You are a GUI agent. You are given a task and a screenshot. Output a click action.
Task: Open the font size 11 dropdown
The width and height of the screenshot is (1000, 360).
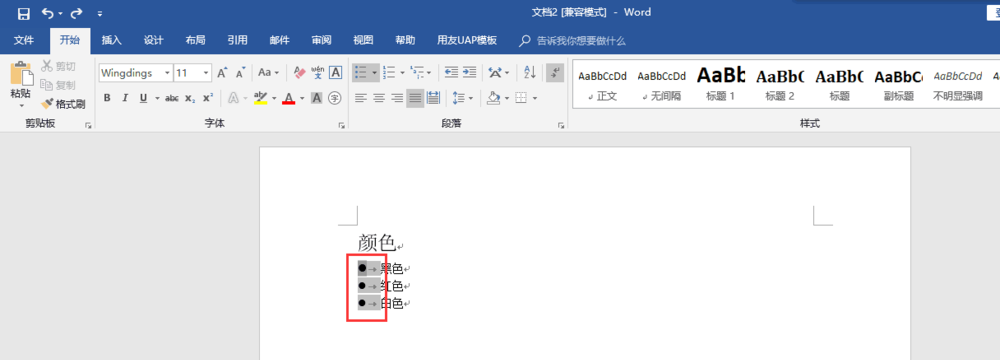point(206,73)
